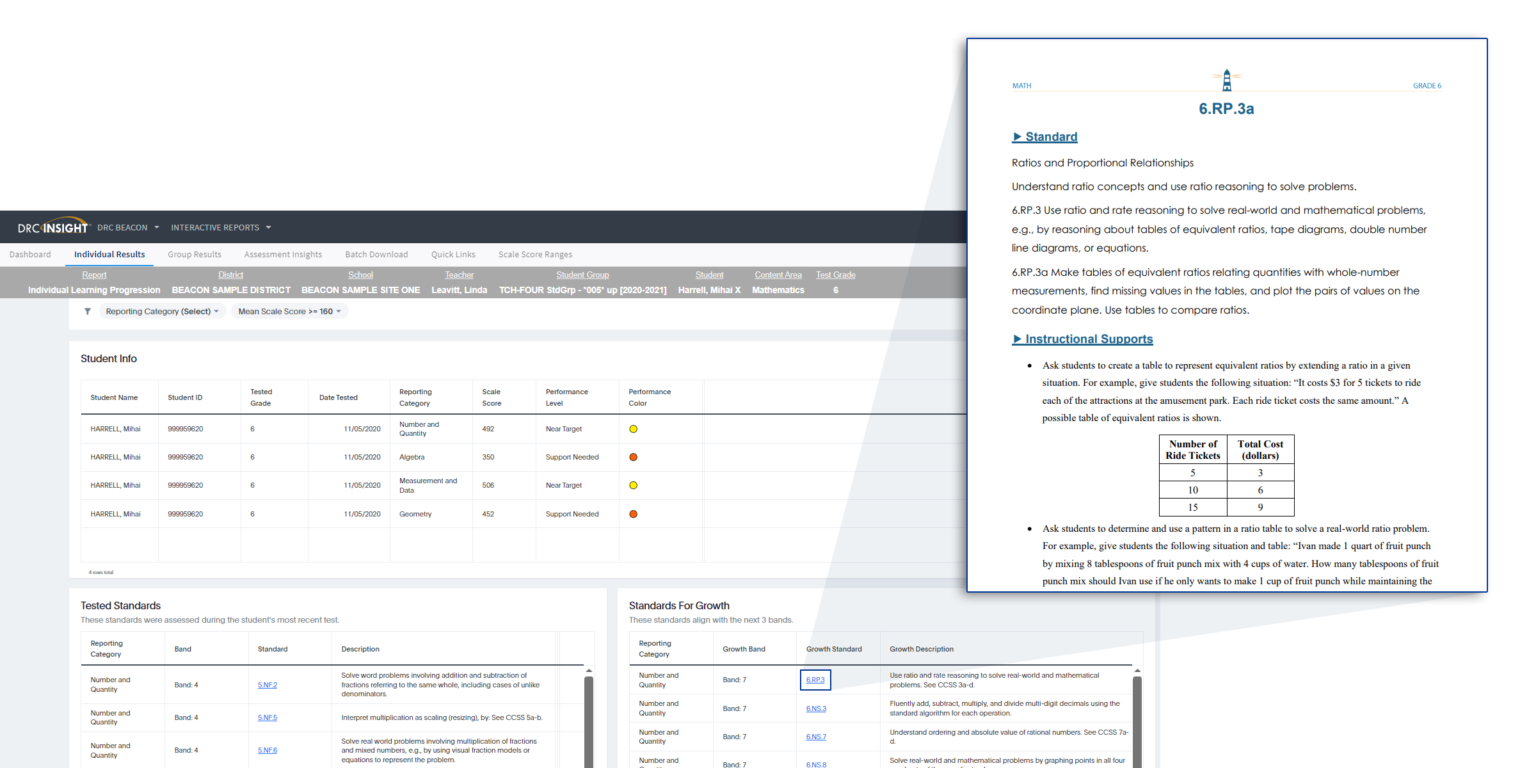Click the yellow dot for Measurement and Data
This screenshot has height=768, width=1536.
pyautogui.click(x=633, y=485)
